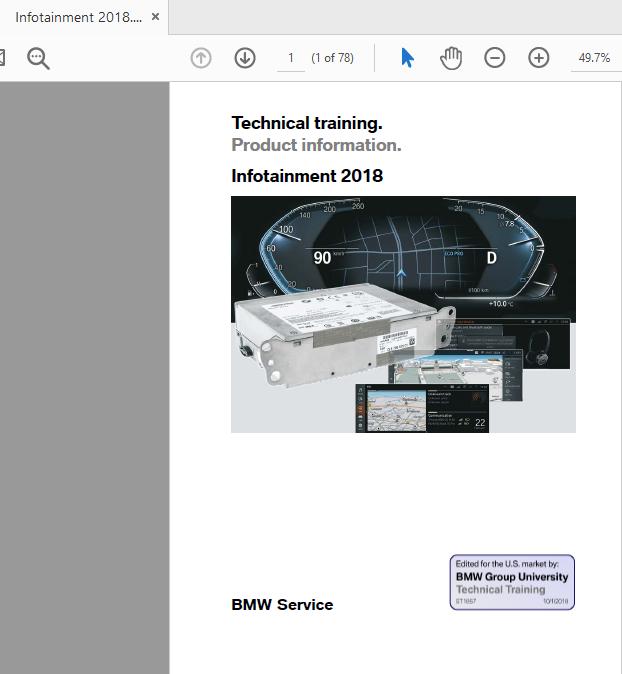Zoom out with the minus icon
Screen dimensions: 622x674
[495, 58]
